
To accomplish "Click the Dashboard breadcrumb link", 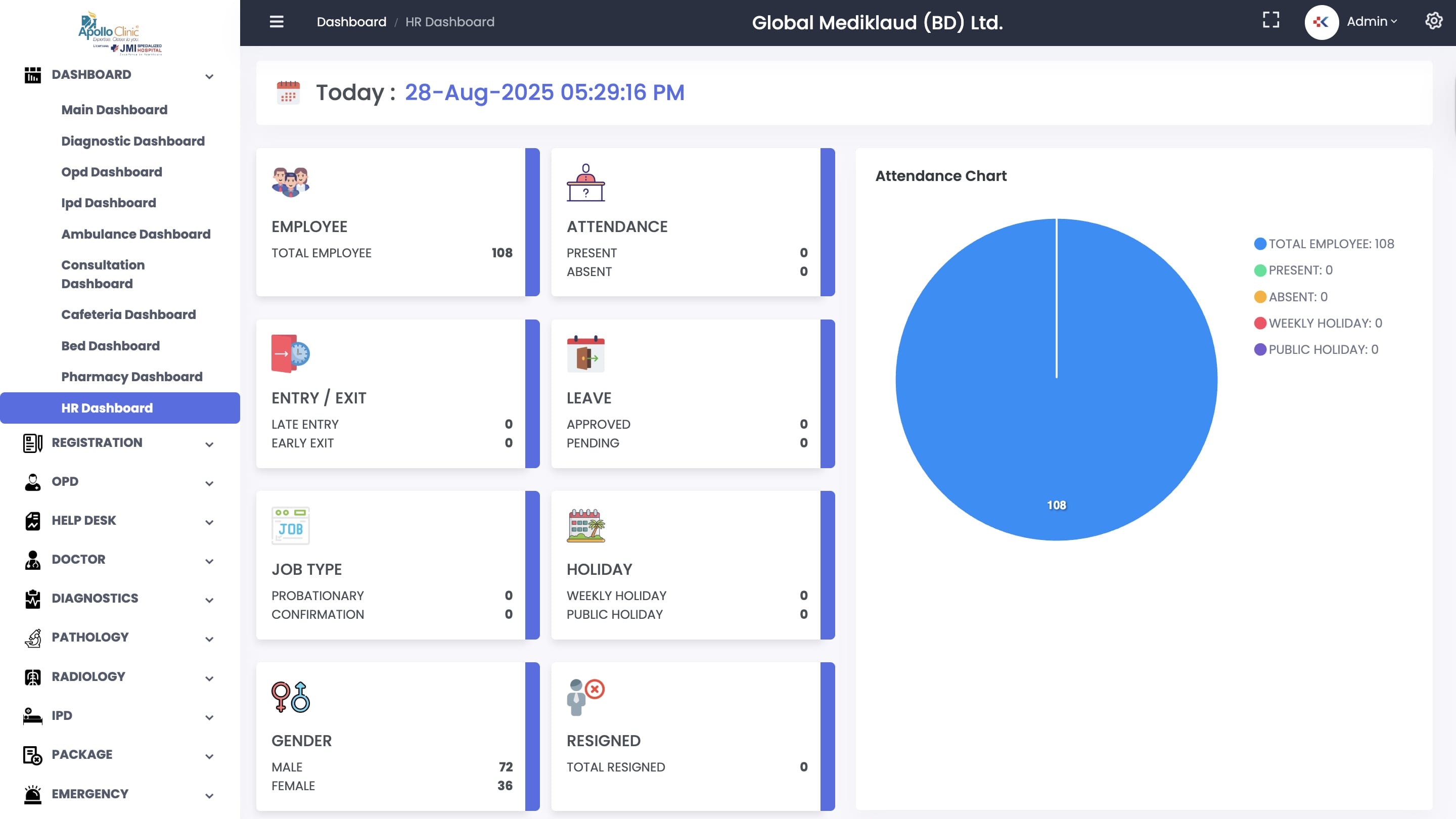I will pyautogui.click(x=351, y=21).
